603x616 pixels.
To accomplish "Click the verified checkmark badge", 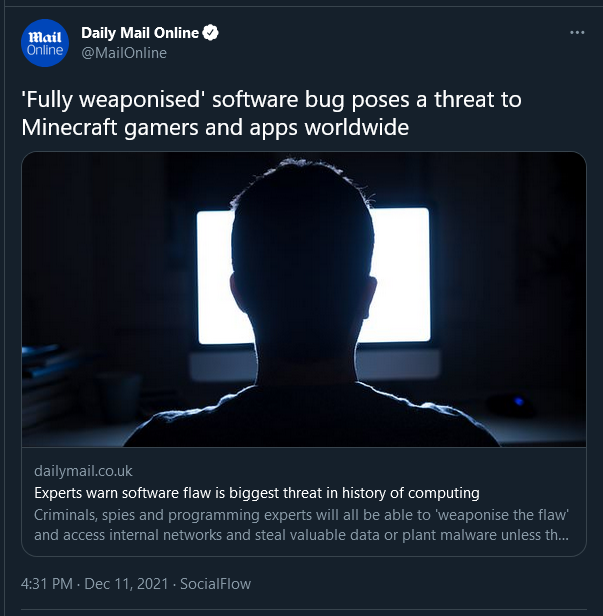I will coord(211,33).
